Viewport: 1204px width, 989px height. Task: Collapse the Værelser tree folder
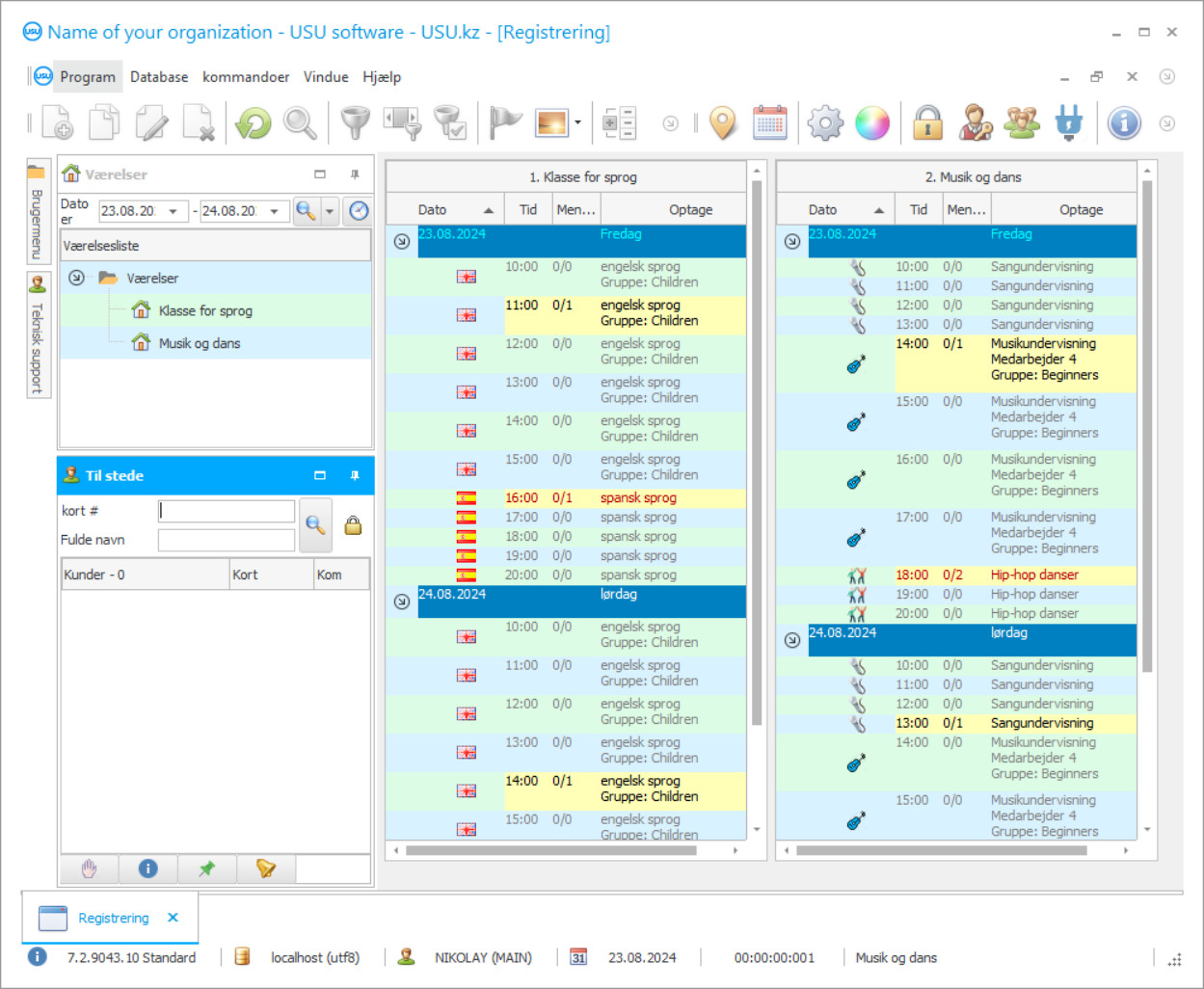point(76,278)
